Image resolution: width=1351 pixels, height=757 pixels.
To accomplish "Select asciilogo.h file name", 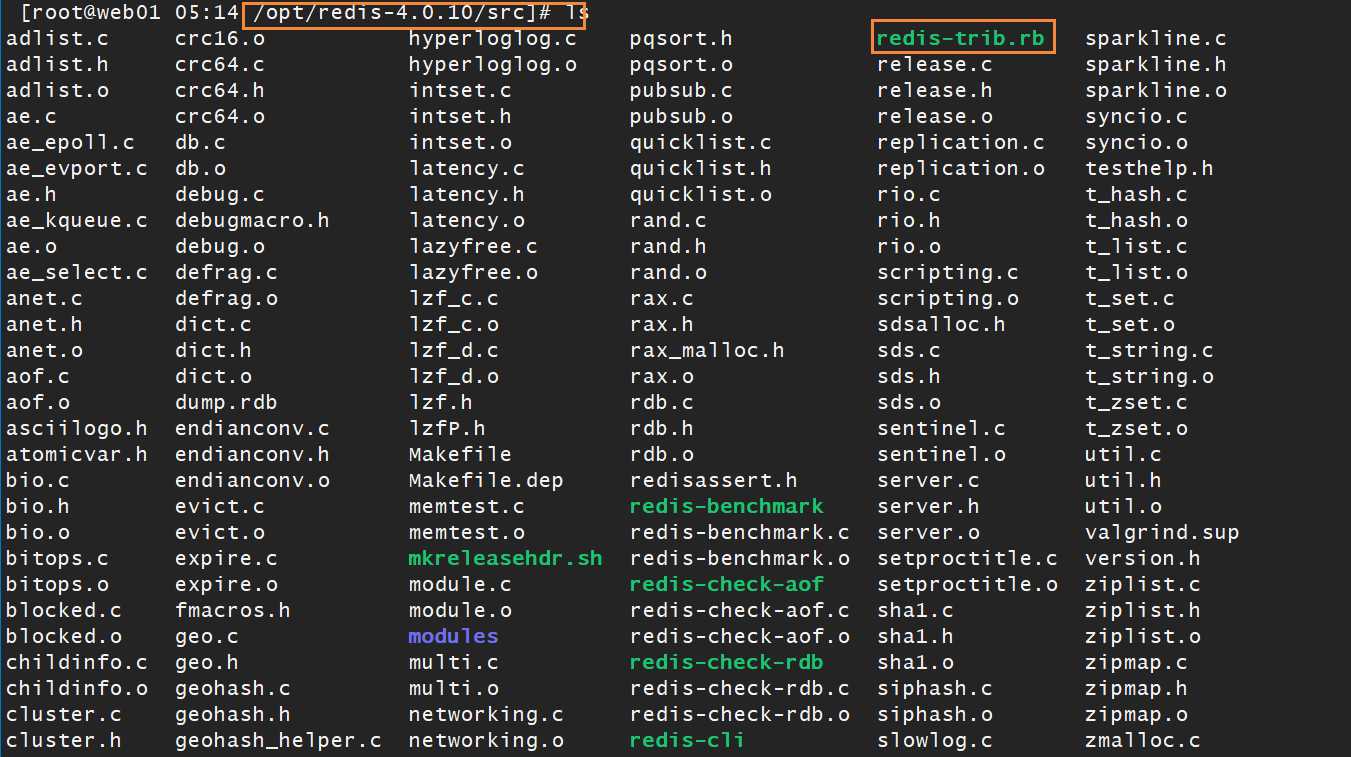I will pyautogui.click(x=77, y=428).
